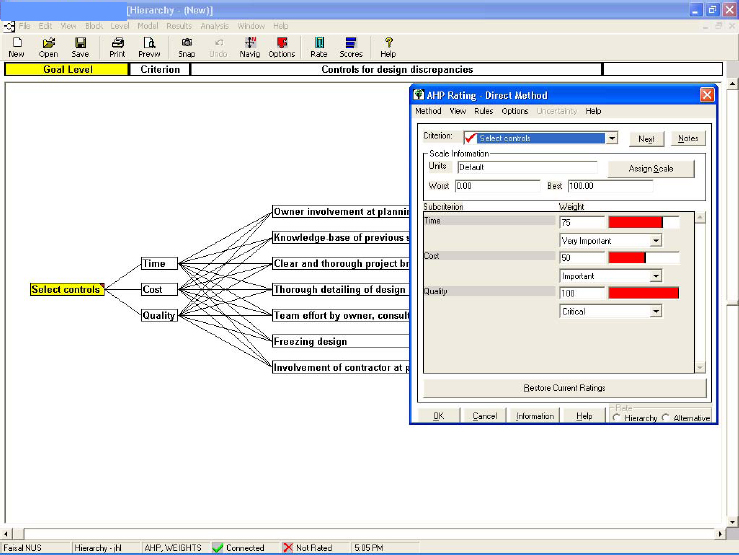The height and width of the screenshot is (555, 739).
Task: Select the Thorough detailing of design node
Action: (x=341, y=289)
